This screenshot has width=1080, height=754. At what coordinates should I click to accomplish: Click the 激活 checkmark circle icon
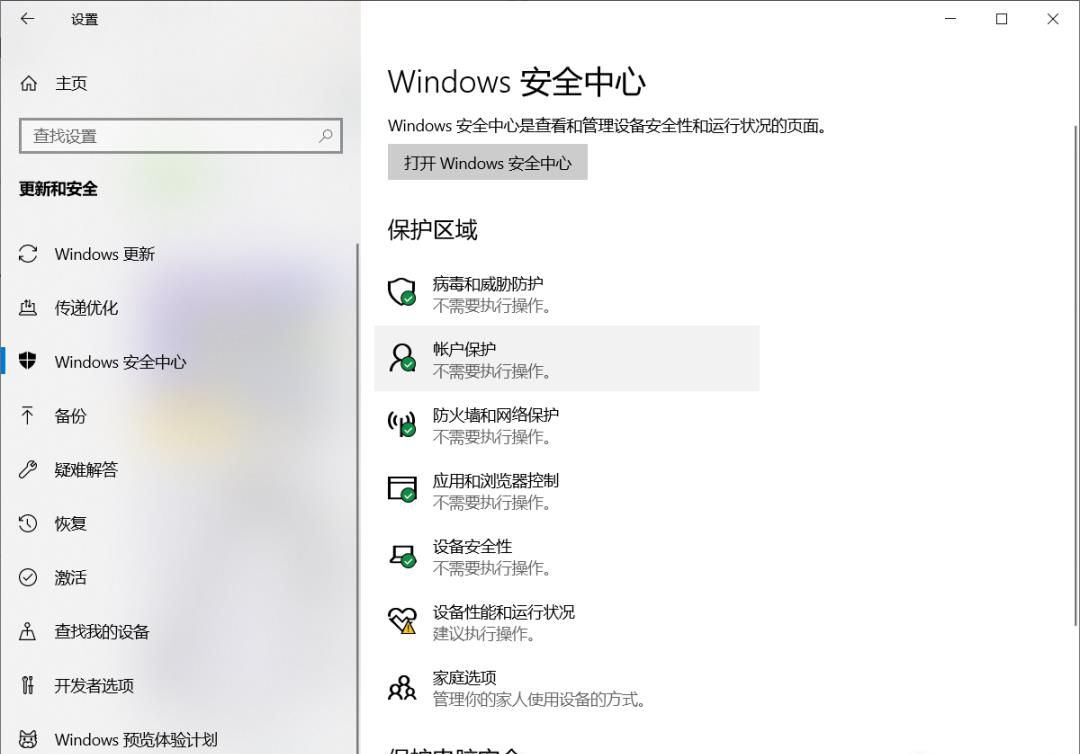point(28,577)
